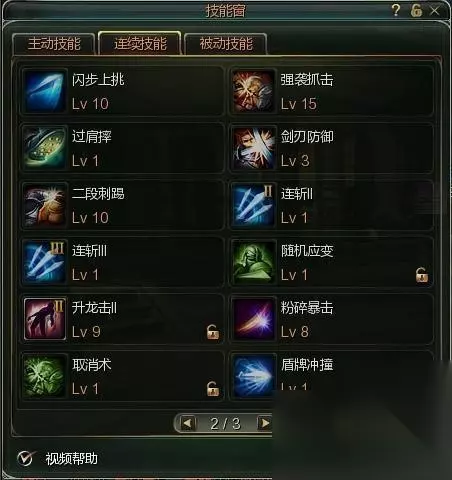Toggle the 视频帮助 checkbox
The image size is (452, 480).
[26, 458]
